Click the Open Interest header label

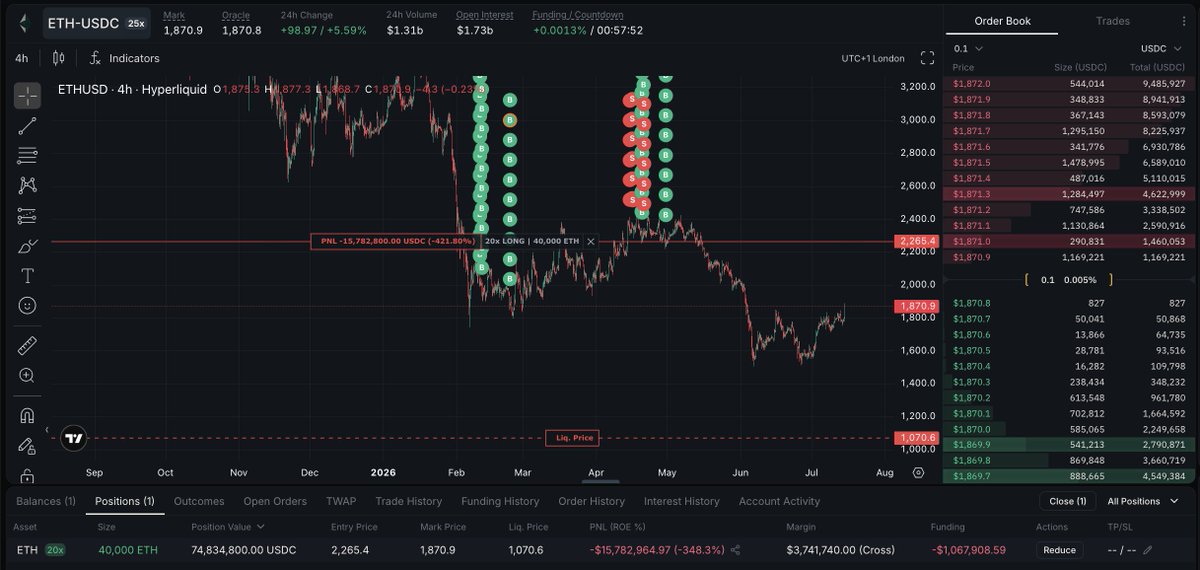tap(485, 15)
